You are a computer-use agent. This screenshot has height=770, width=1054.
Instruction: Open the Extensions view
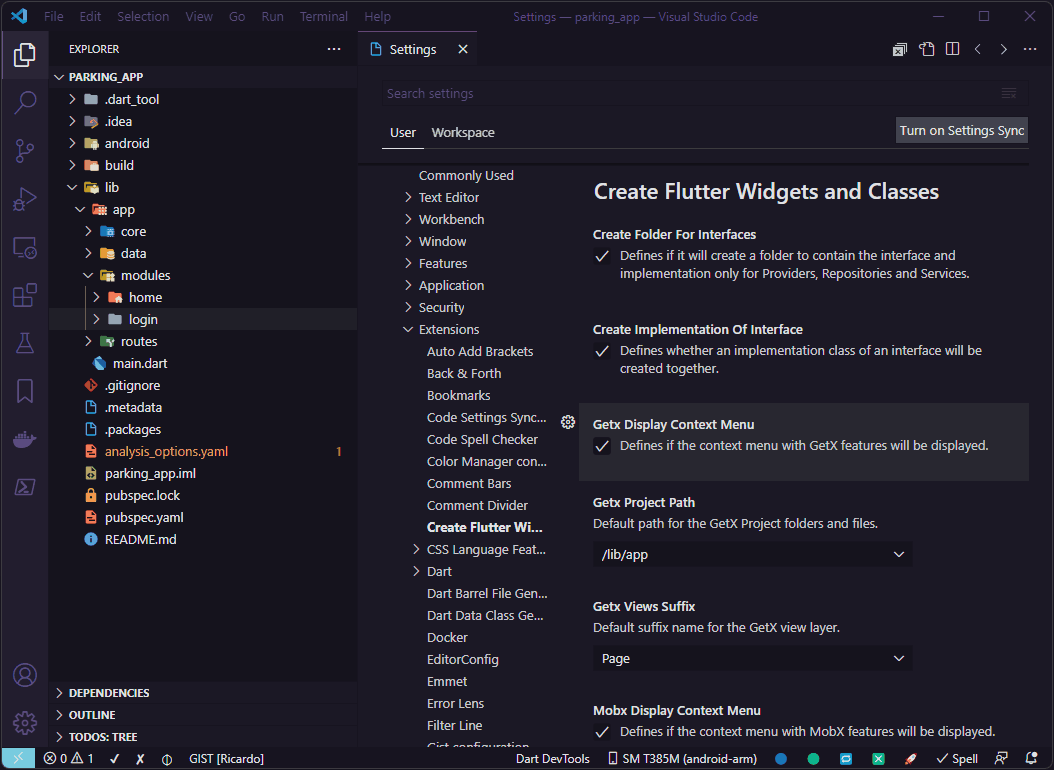25,295
